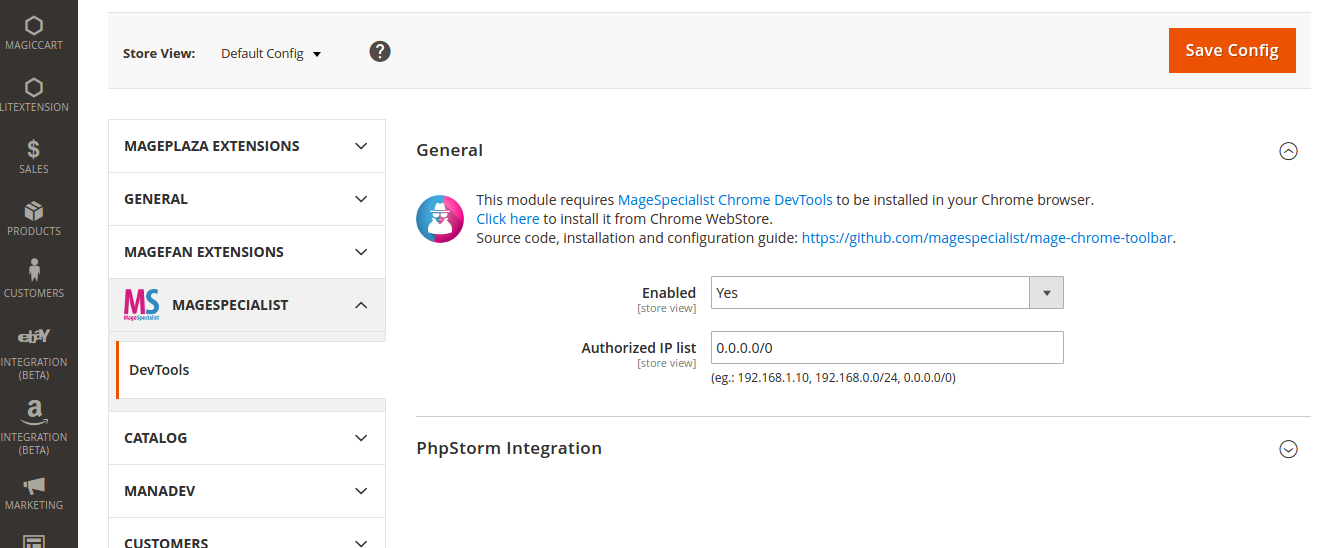Expand the PhpStorm Integration section

point(1289,449)
